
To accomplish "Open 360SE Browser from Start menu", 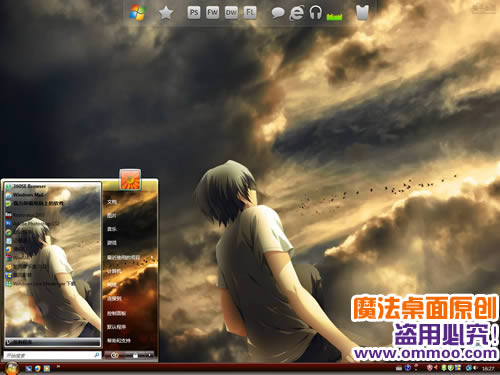I will click(x=26, y=186).
